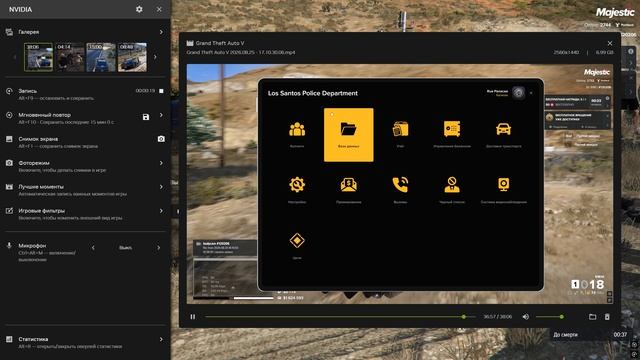Open the 04:14 gallery thumbnail

[x=70, y=57]
